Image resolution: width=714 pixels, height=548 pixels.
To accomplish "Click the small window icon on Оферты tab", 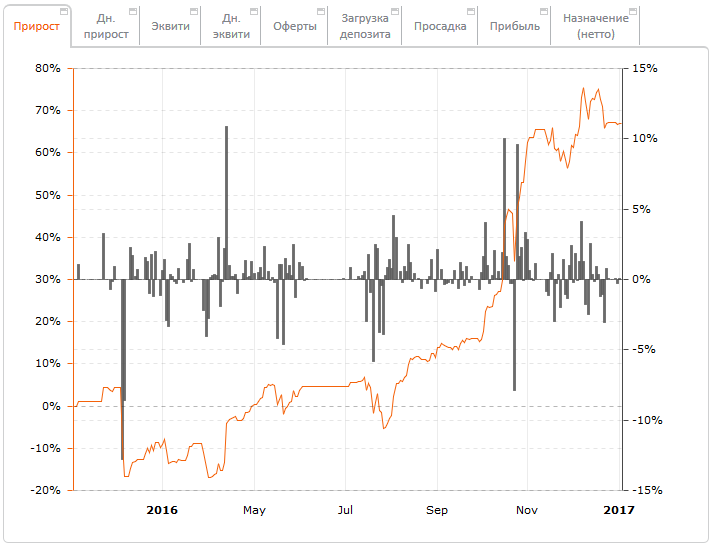I will (320, 11).
